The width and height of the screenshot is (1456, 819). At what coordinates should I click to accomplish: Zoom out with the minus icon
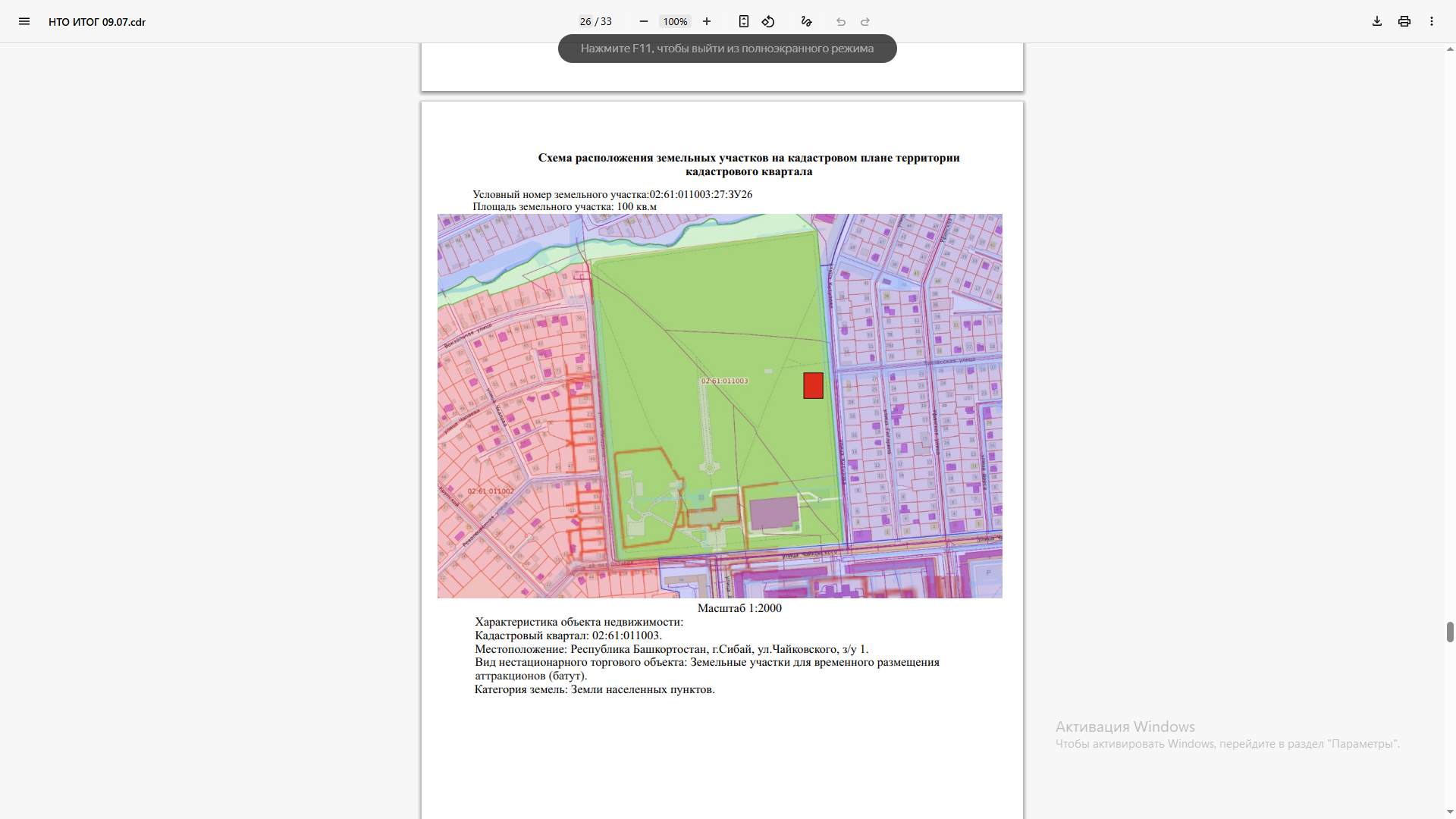click(644, 21)
